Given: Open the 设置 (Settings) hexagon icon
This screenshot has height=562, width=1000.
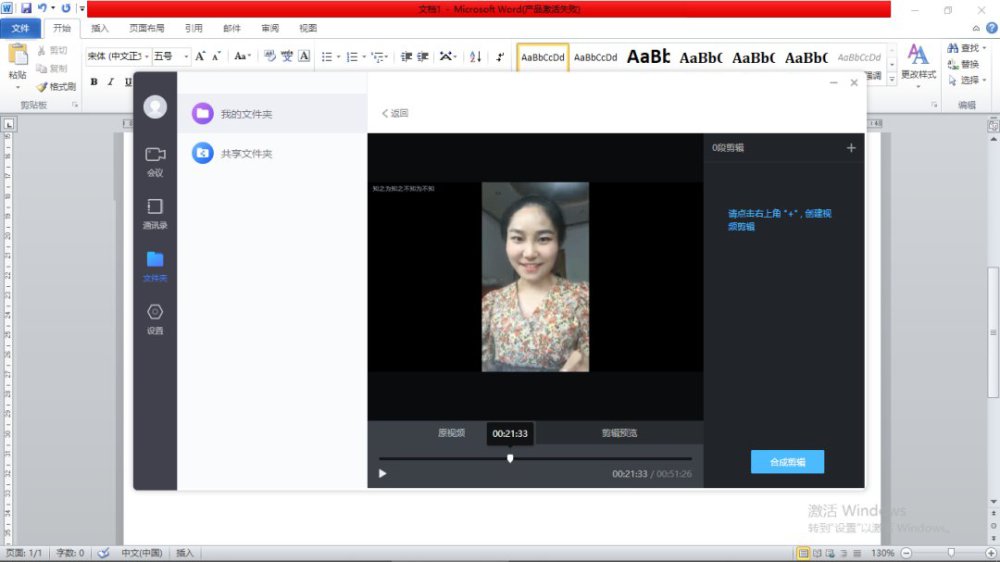Looking at the screenshot, I should click(x=155, y=313).
